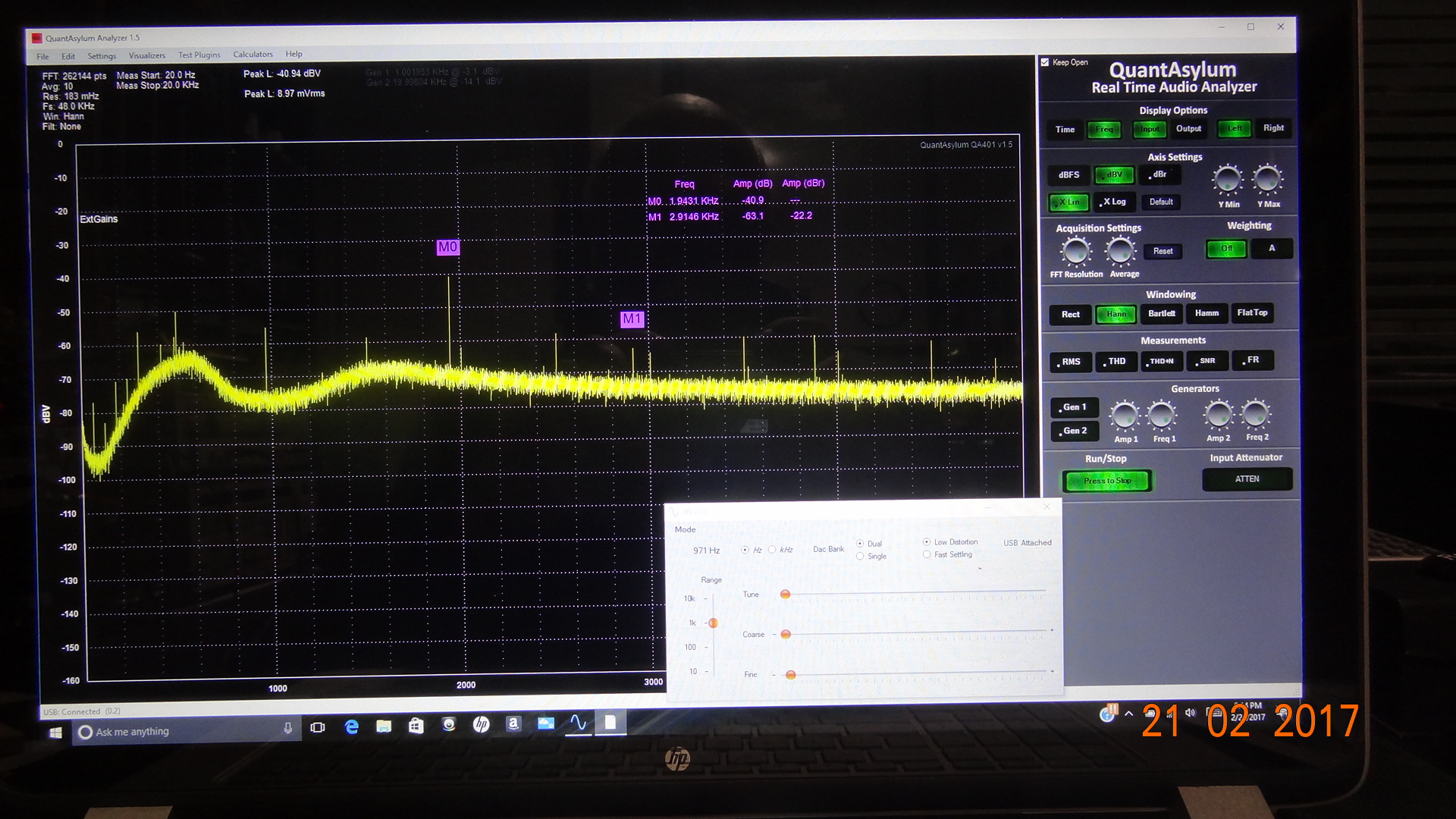Click the Amp 2 generator knob
Image resolution: width=1456 pixels, height=819 pixels.
(1219, 415)
